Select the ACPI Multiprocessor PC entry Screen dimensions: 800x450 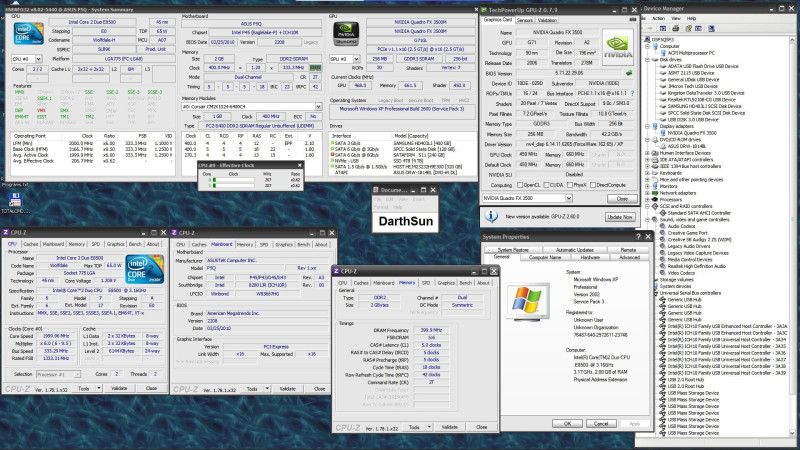click(691, 53)
